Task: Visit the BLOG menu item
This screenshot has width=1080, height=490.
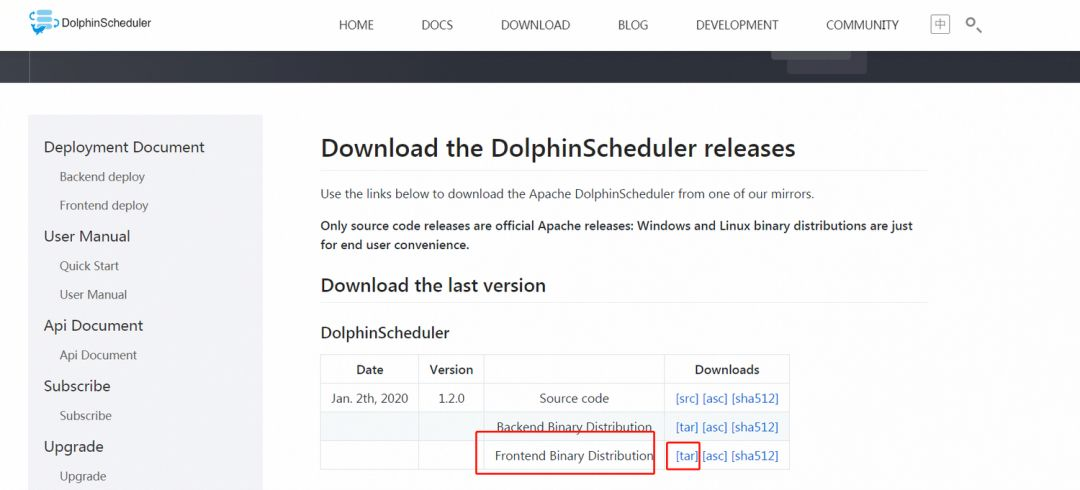Action: coord(633,25)
